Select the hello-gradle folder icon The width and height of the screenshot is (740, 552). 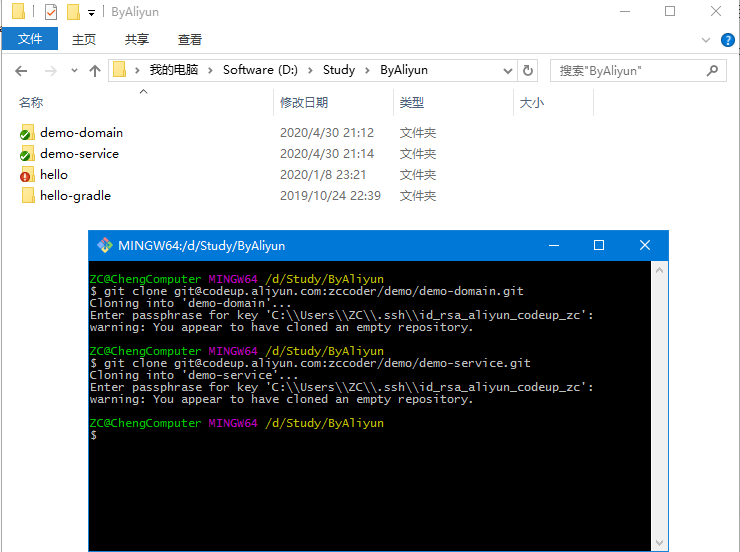click(x=28, y=195)
